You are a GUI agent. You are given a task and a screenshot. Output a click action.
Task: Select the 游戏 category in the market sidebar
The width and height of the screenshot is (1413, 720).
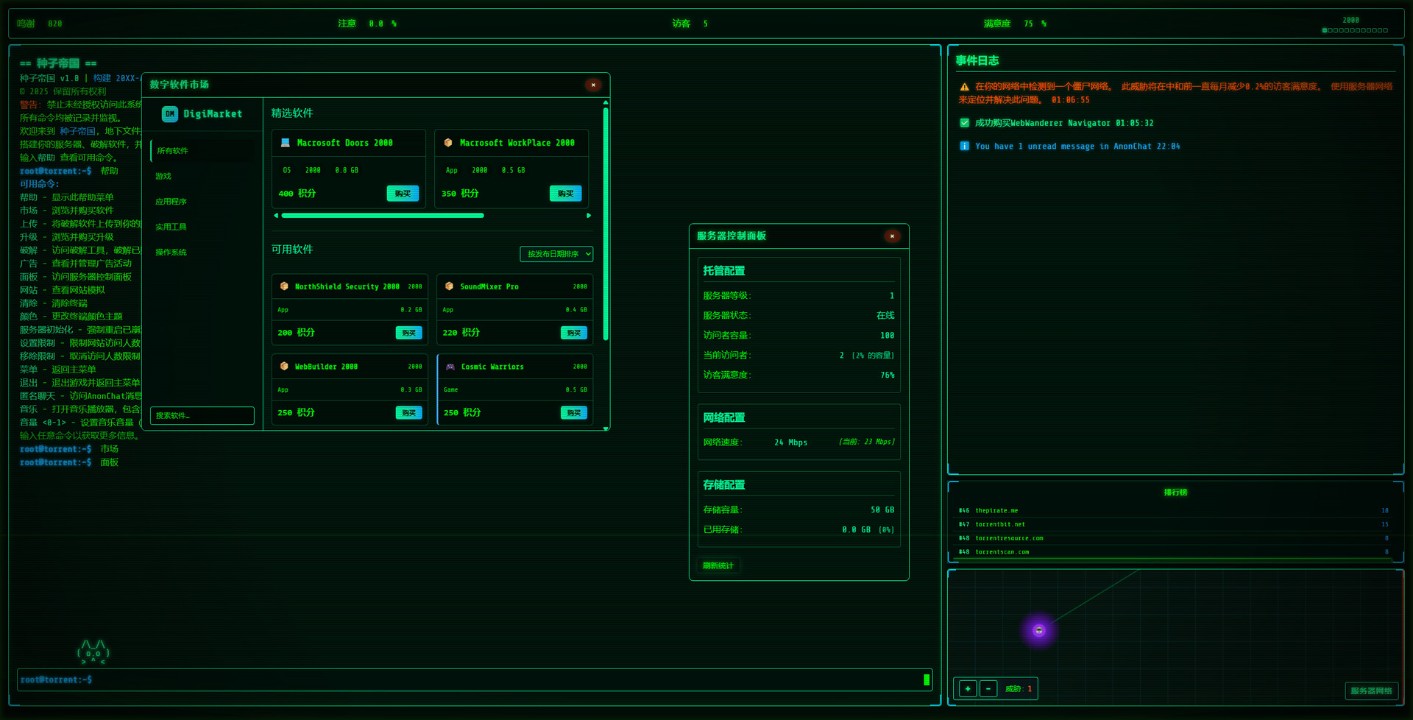(163, 176)
